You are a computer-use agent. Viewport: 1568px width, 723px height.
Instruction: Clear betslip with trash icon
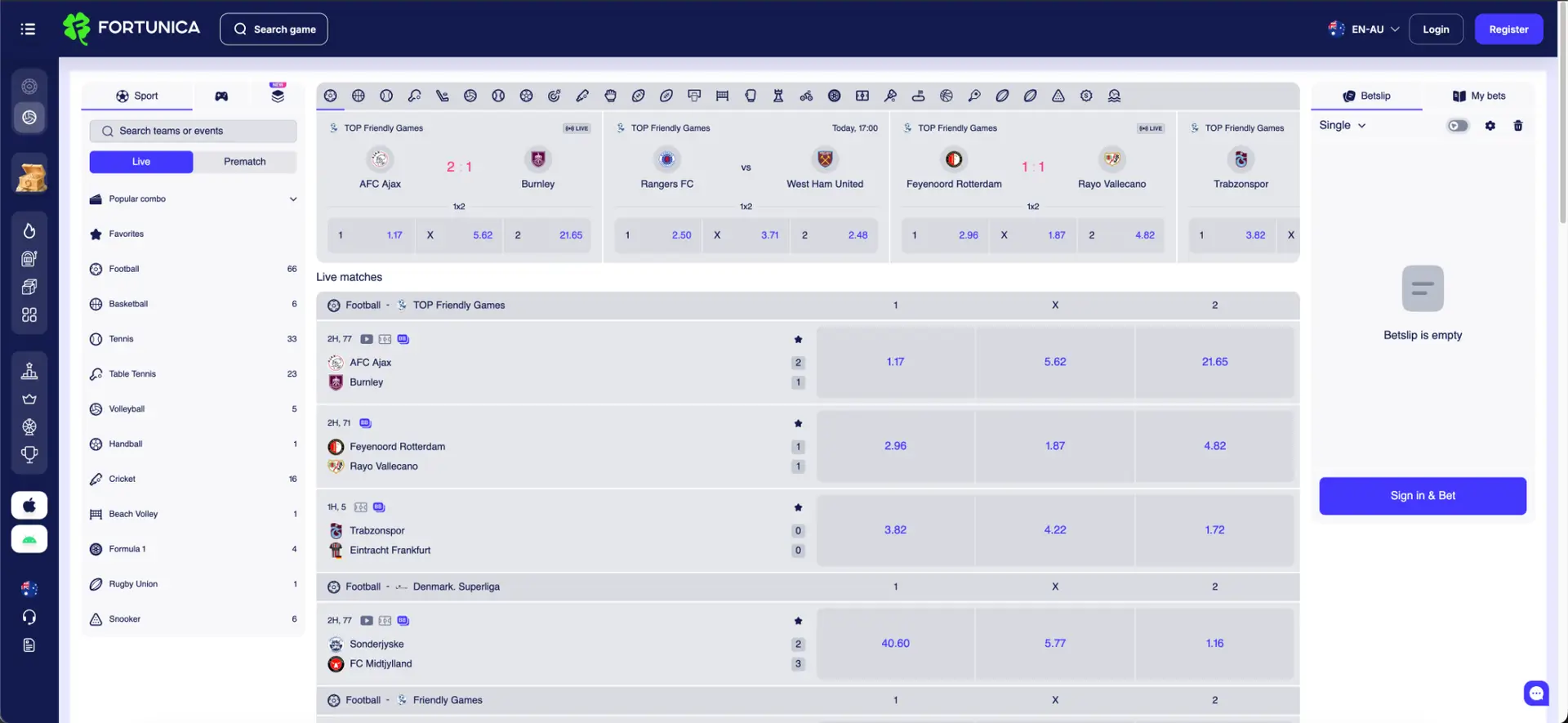coord(1518,126)
